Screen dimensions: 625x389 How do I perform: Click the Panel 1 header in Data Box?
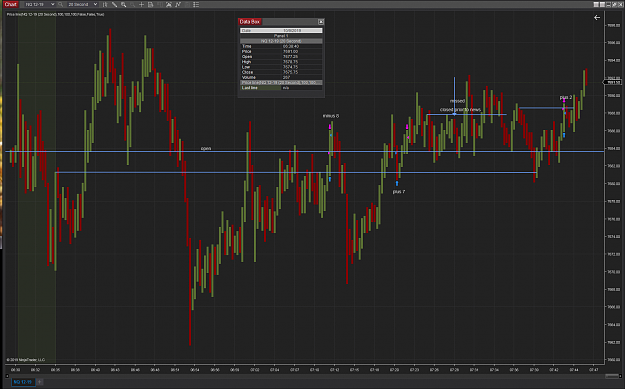coord(281,36)
